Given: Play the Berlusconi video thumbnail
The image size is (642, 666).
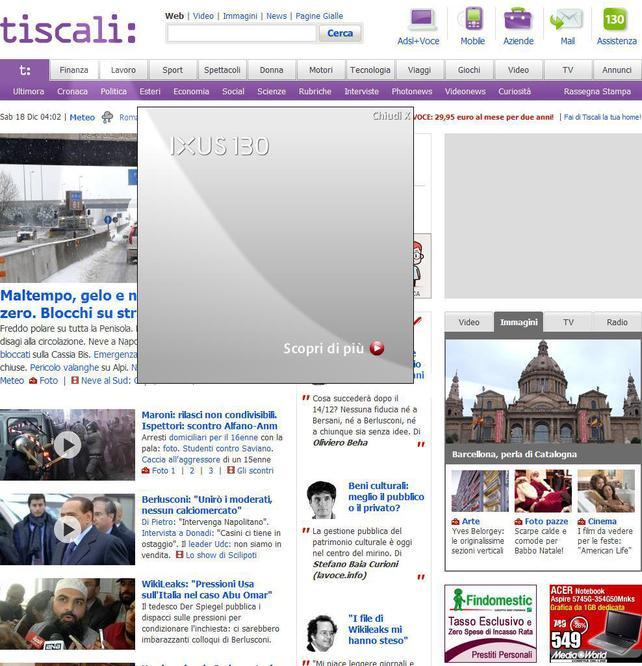Looking at the screenshot, I should click(x=67, y=529).
